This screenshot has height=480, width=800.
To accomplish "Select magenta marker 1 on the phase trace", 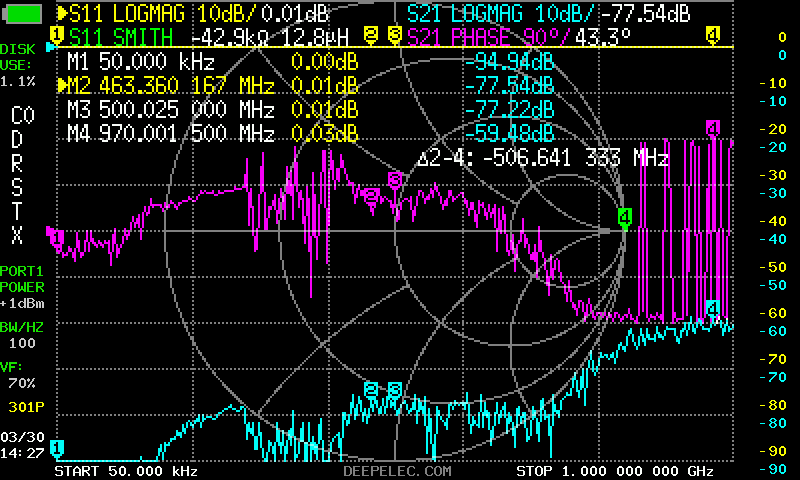I will (x=57, y=237).
